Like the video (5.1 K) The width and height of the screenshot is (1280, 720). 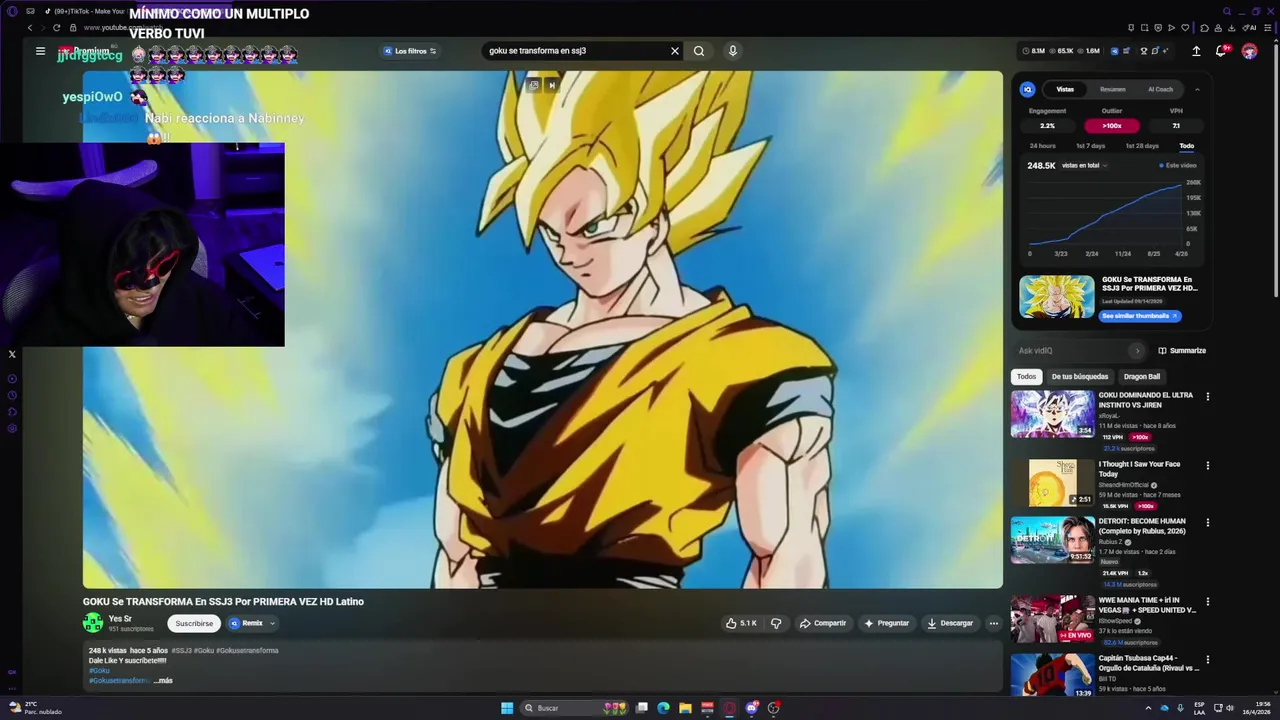[741, 623]
